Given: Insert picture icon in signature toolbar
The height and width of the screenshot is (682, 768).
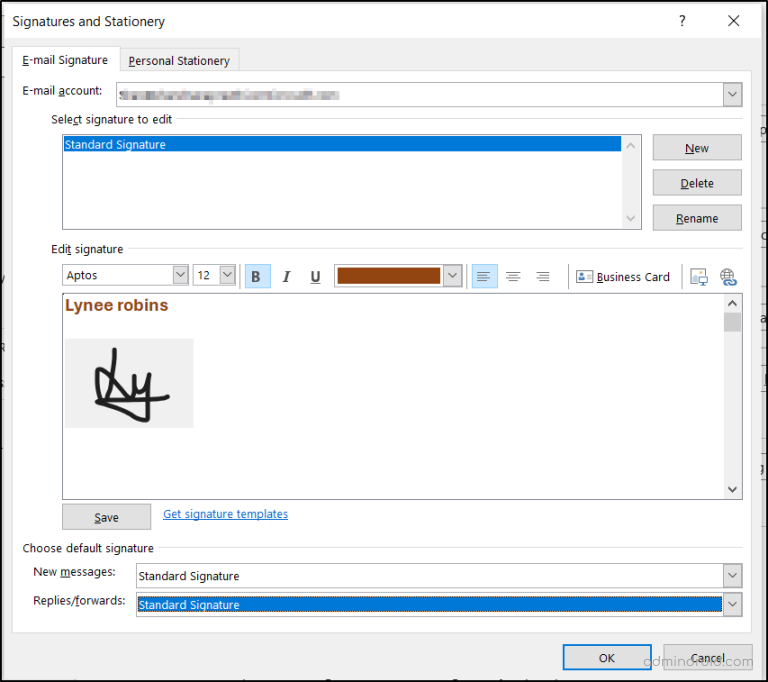Looking at the screenshot, I should click(699, 277).
